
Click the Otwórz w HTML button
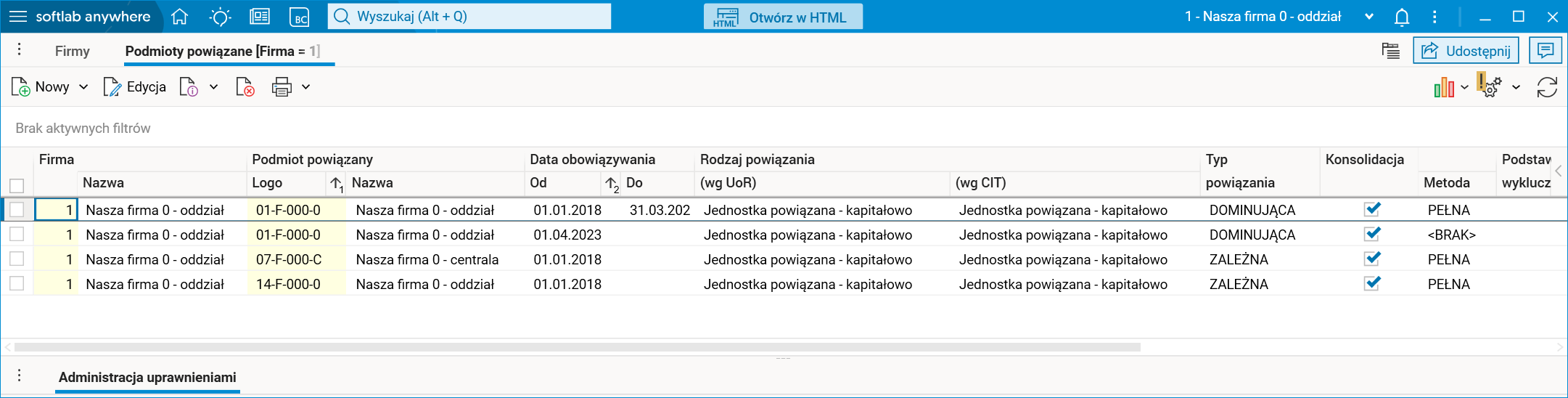(783, 17)
